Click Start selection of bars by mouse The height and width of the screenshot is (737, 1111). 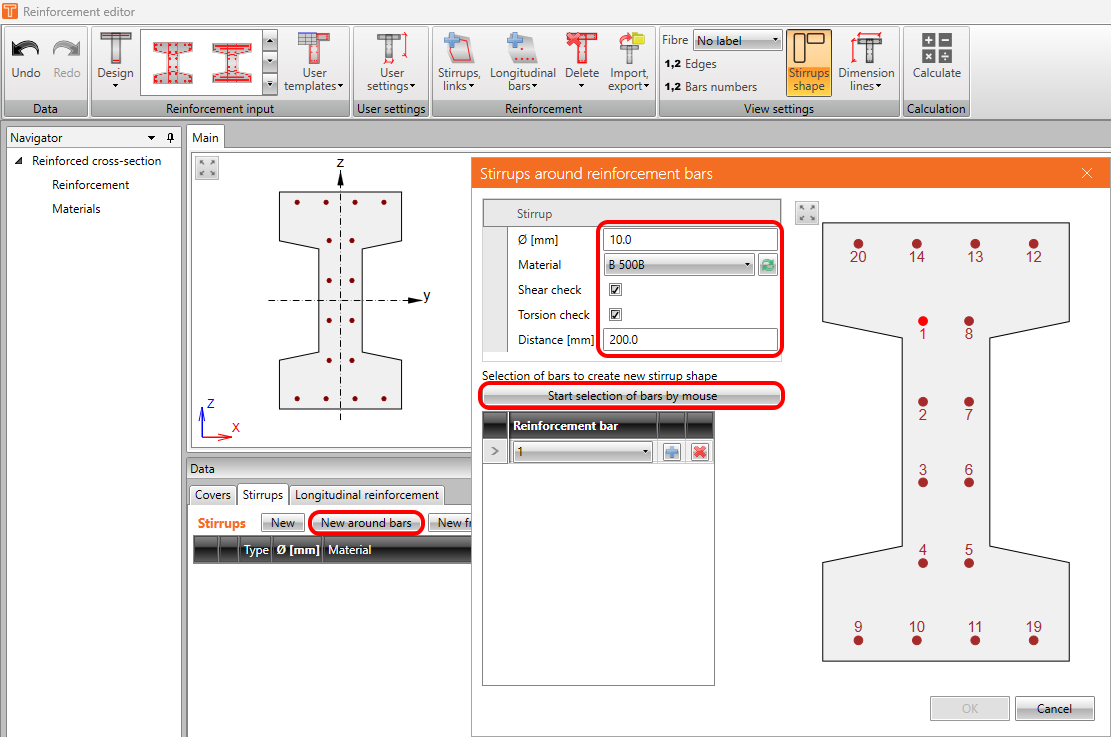coord(632,396)
